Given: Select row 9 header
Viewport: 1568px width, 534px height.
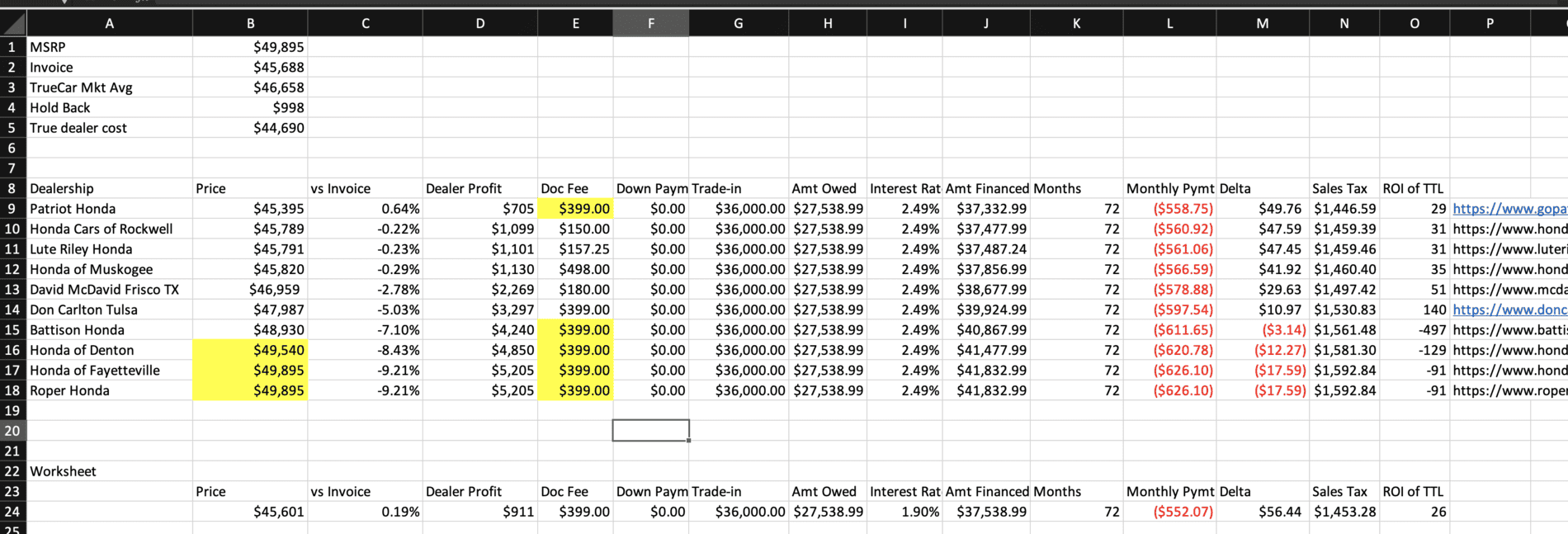Looking at the screenshot, I should point(12,209).
